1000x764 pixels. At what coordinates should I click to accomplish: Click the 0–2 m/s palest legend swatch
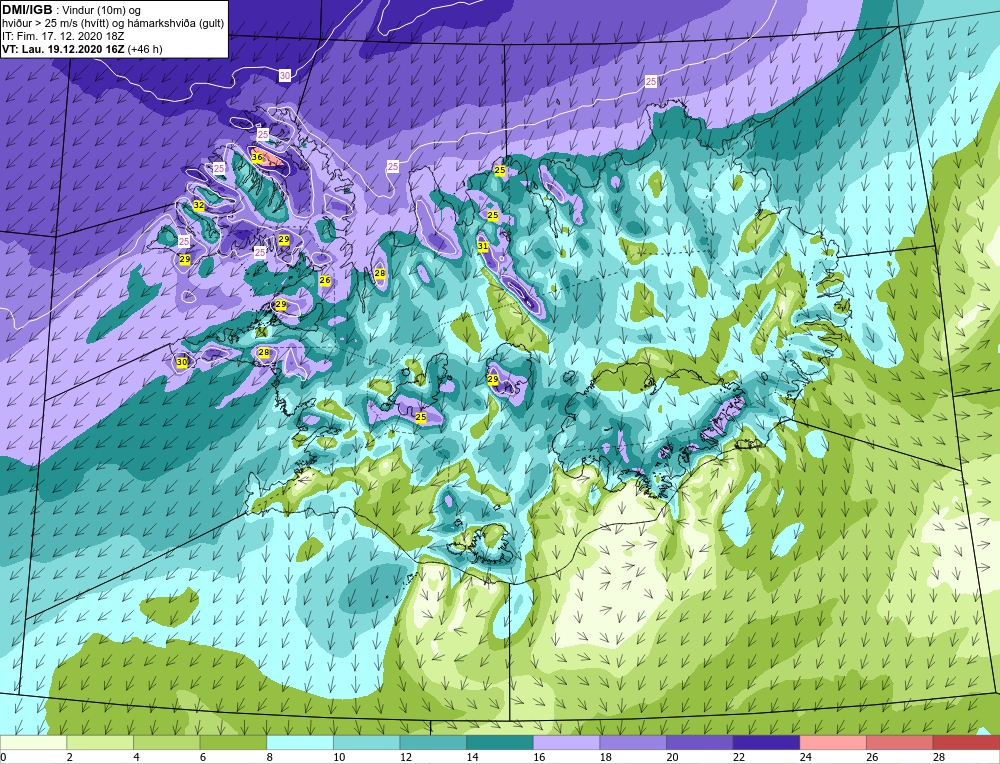(x=33, y=742)
